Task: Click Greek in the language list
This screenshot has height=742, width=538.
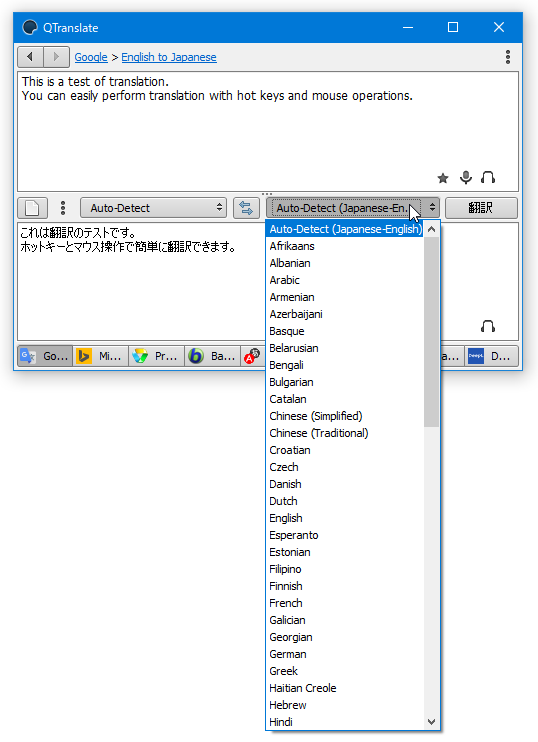Action: [344, 672]
